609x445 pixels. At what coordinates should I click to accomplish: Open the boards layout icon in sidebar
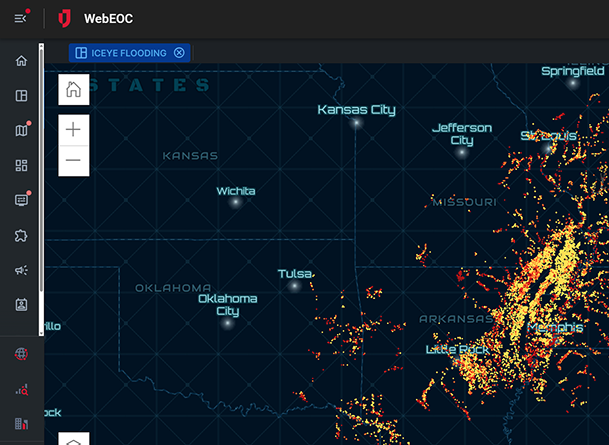(21, 96)
